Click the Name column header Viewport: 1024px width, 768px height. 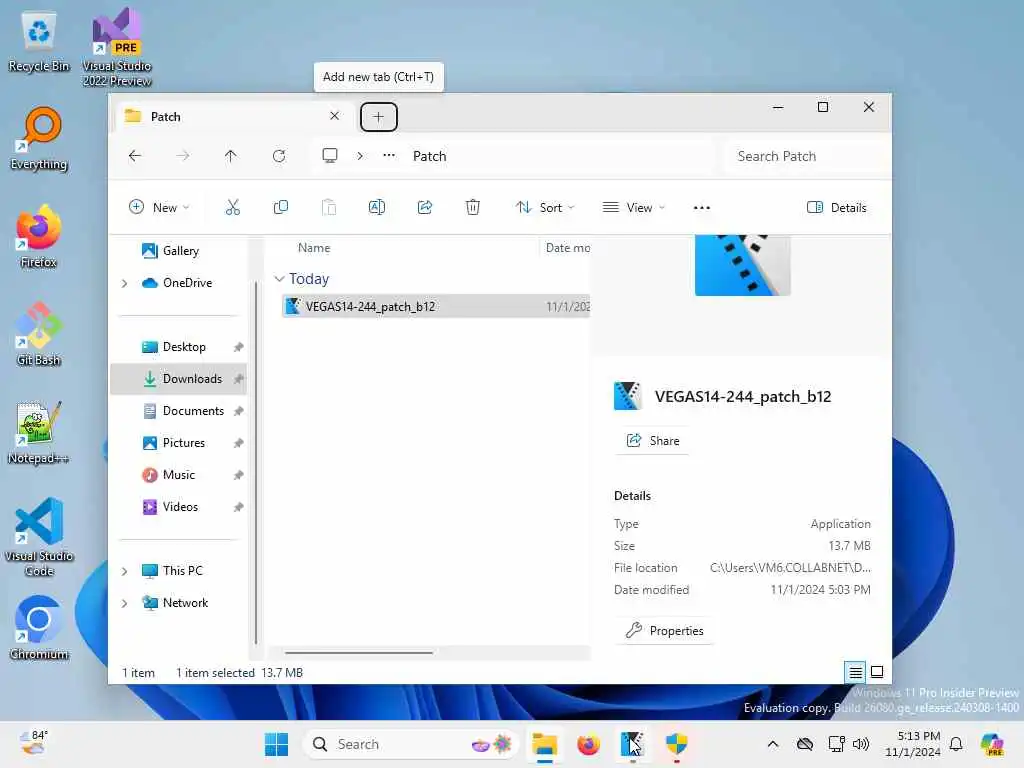(314, 248)
